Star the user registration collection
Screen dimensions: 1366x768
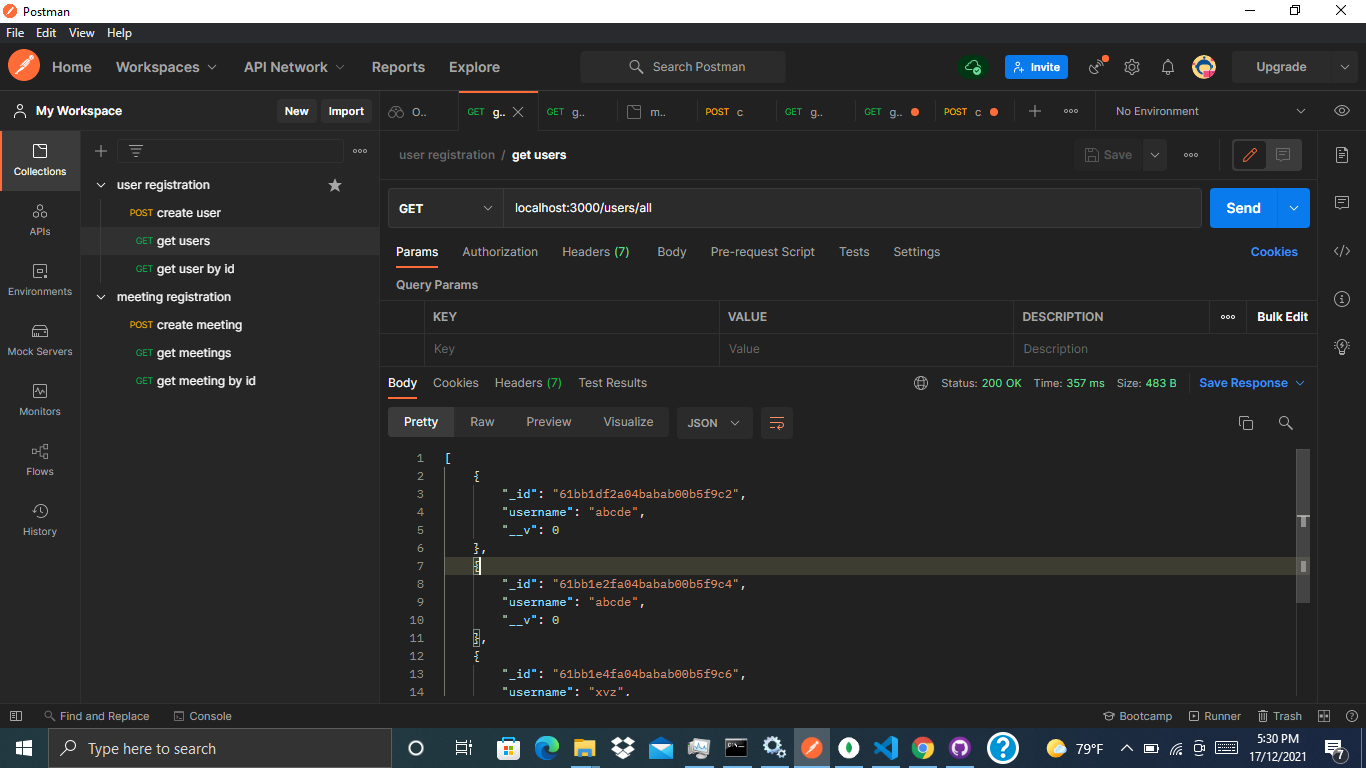(335, 185)
